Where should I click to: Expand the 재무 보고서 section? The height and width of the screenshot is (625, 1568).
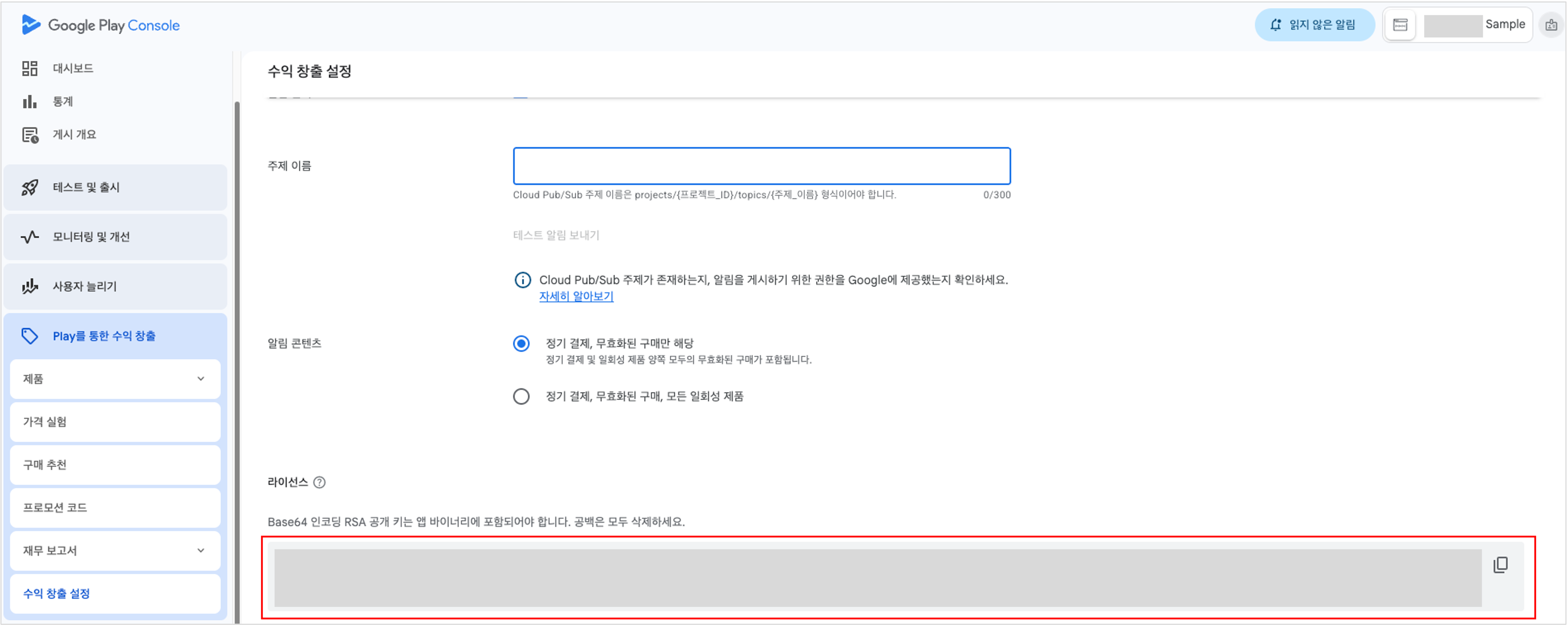[x=201, y=550]
